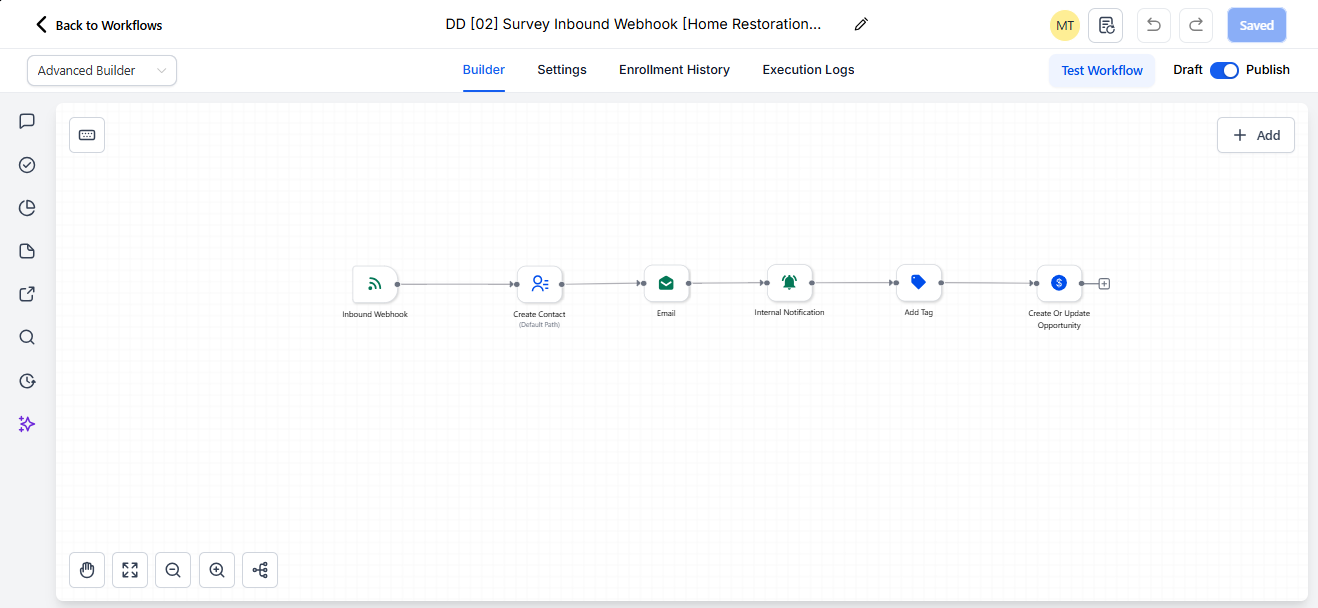Click the Test Workflow button

click(1102, 70)
